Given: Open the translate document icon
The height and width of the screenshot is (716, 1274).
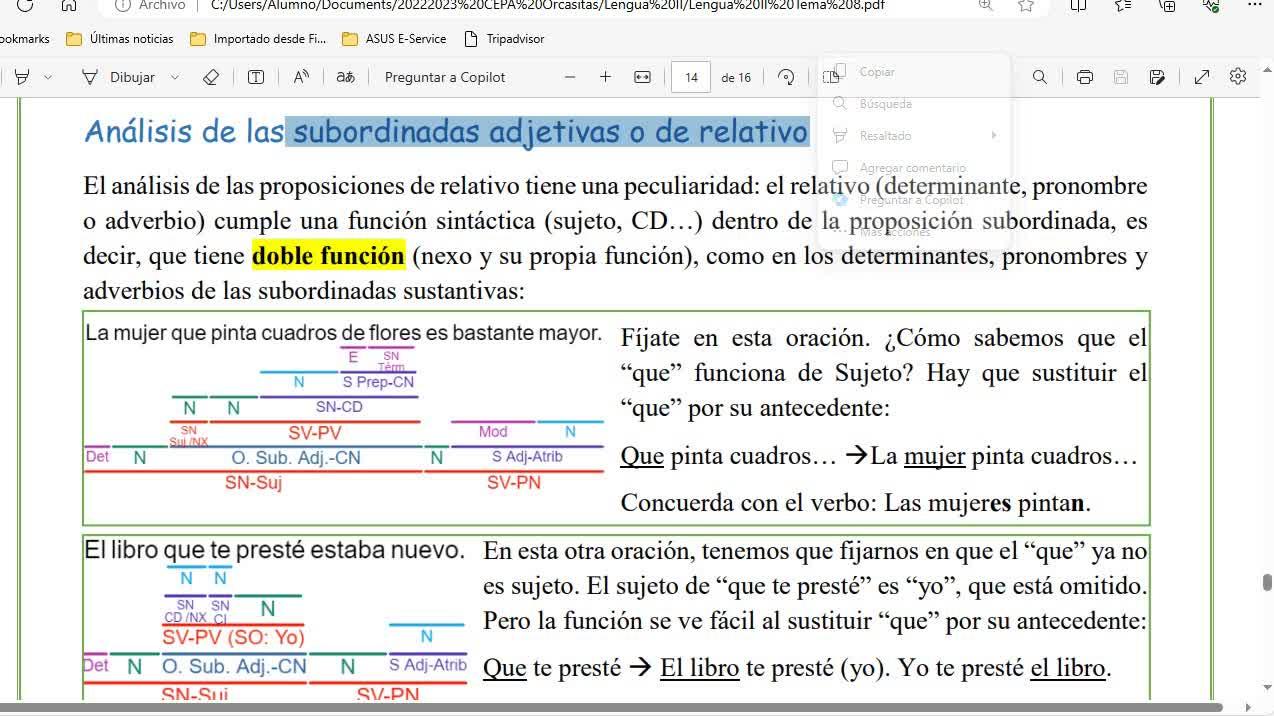Looking at the screenshot, I should click(x=345, y=77).
